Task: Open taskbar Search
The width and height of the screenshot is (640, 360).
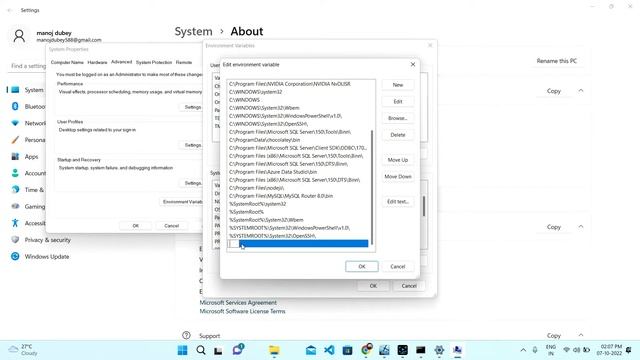Action: pos(200,350)
